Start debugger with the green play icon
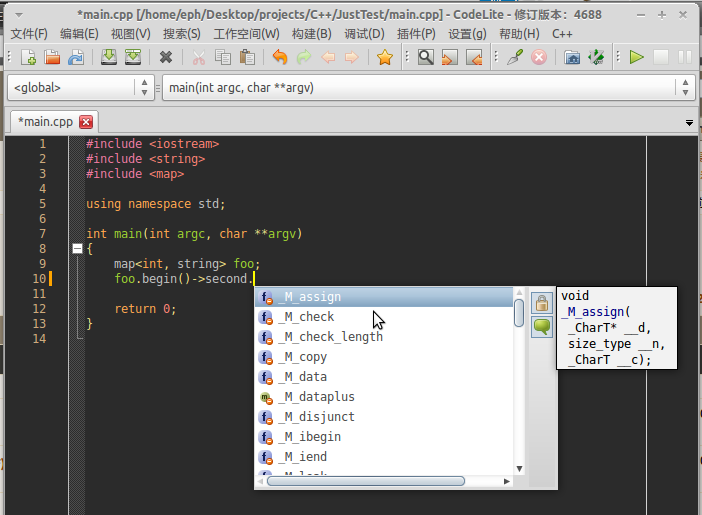Screen dimensions: 702x515 637,57
